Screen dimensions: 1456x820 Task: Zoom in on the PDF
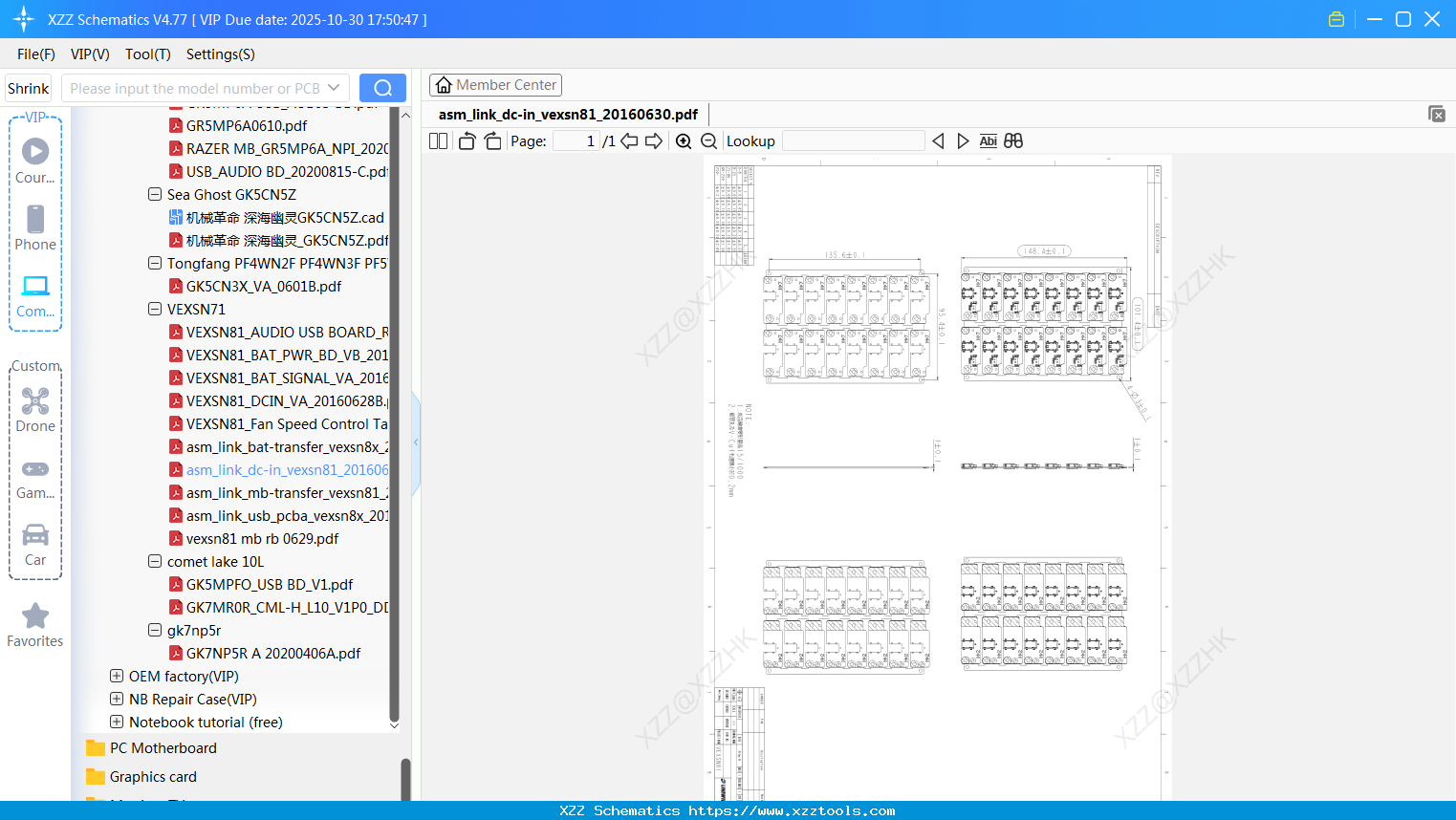pos(684,140)
